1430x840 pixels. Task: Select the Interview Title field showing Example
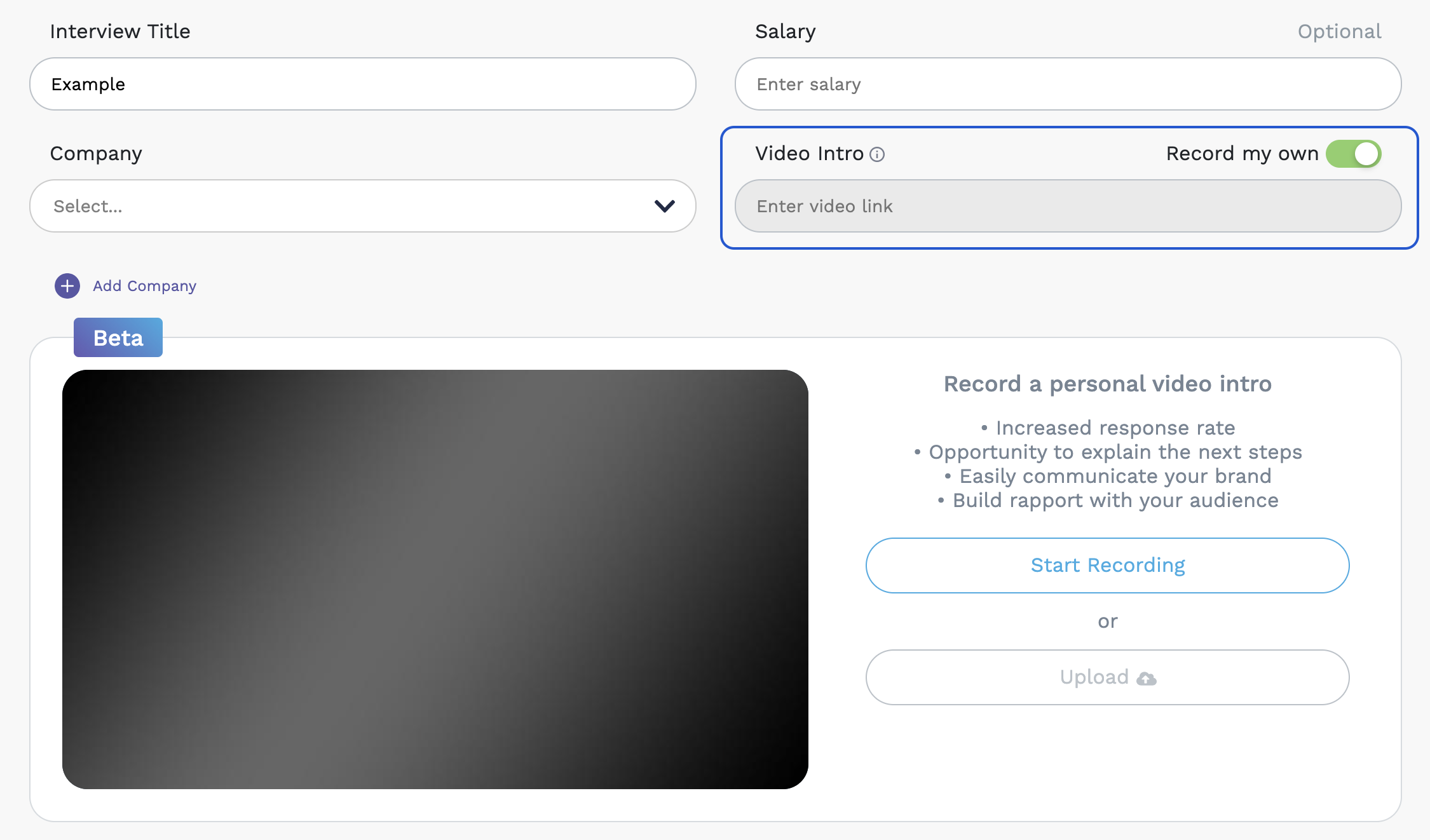pyautogui.click(x=361, y=83)
